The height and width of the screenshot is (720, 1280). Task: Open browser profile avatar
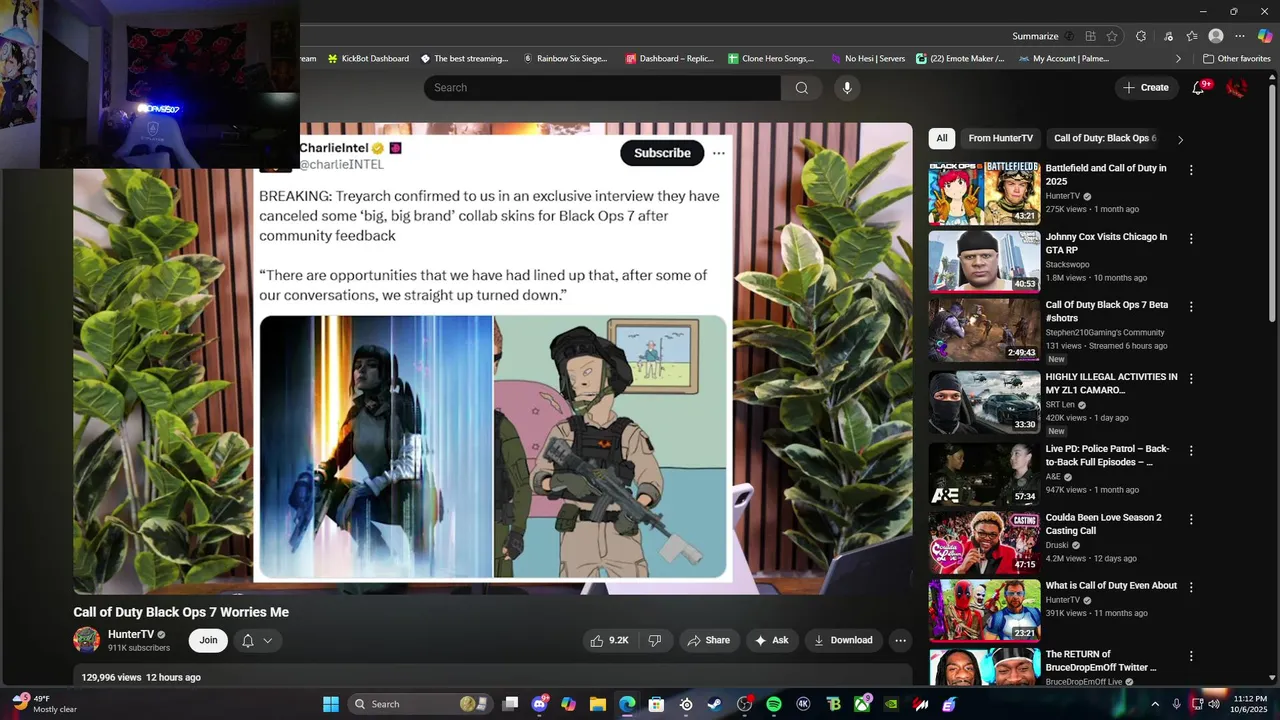pos(1216,36)
